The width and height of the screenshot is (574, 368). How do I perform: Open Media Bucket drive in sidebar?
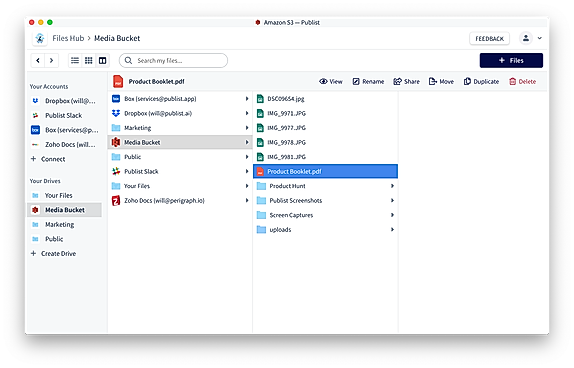tap(64, 210)
